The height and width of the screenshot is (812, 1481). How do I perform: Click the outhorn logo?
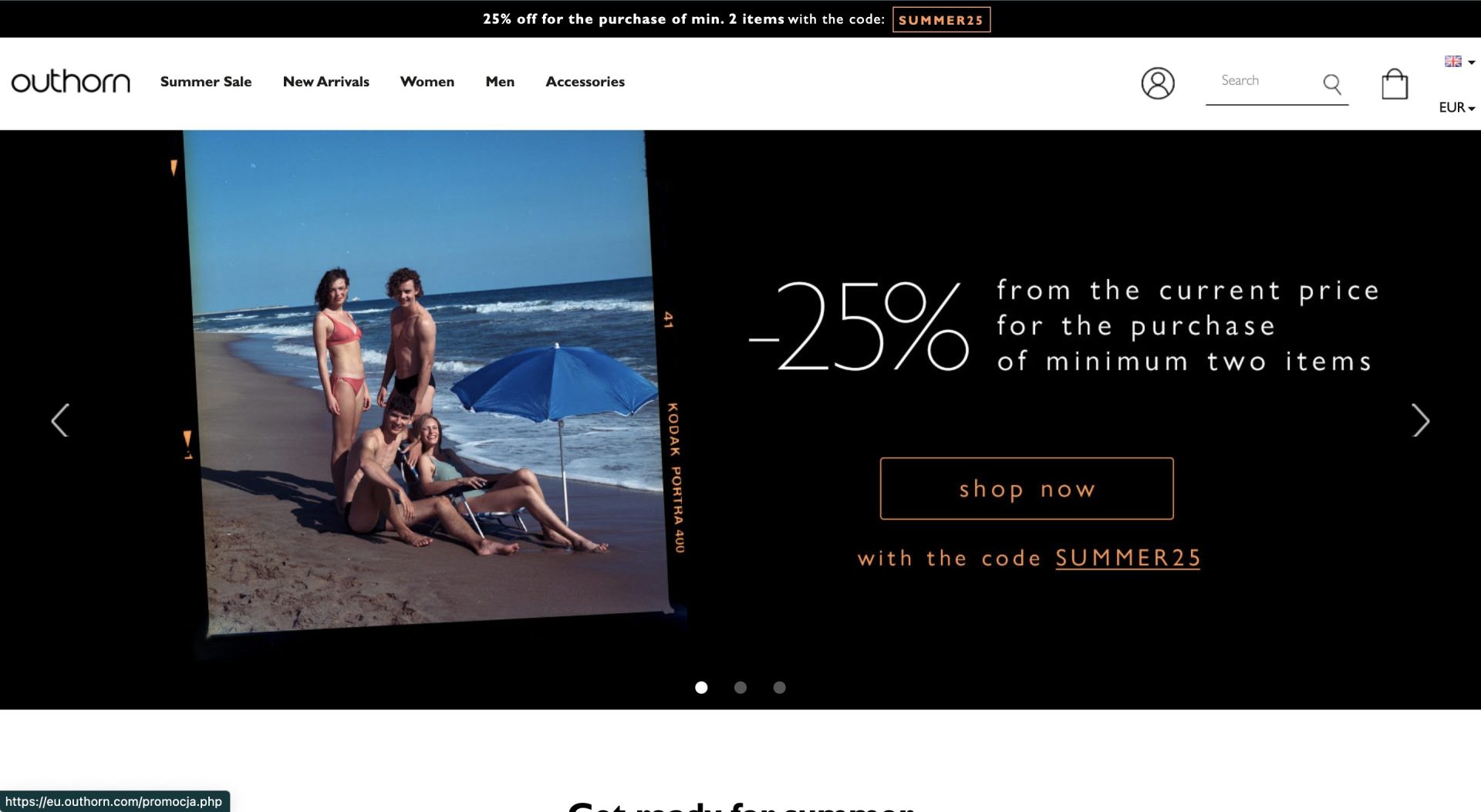click(x=71, y=82)
